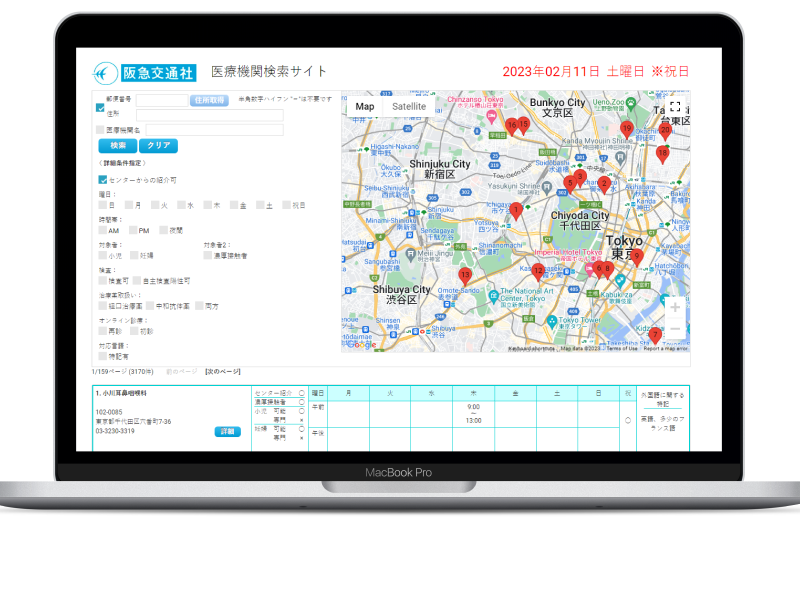Select the Map view tab
The height and width of the screenshot is (600, 800).
[x=365, y=107]
